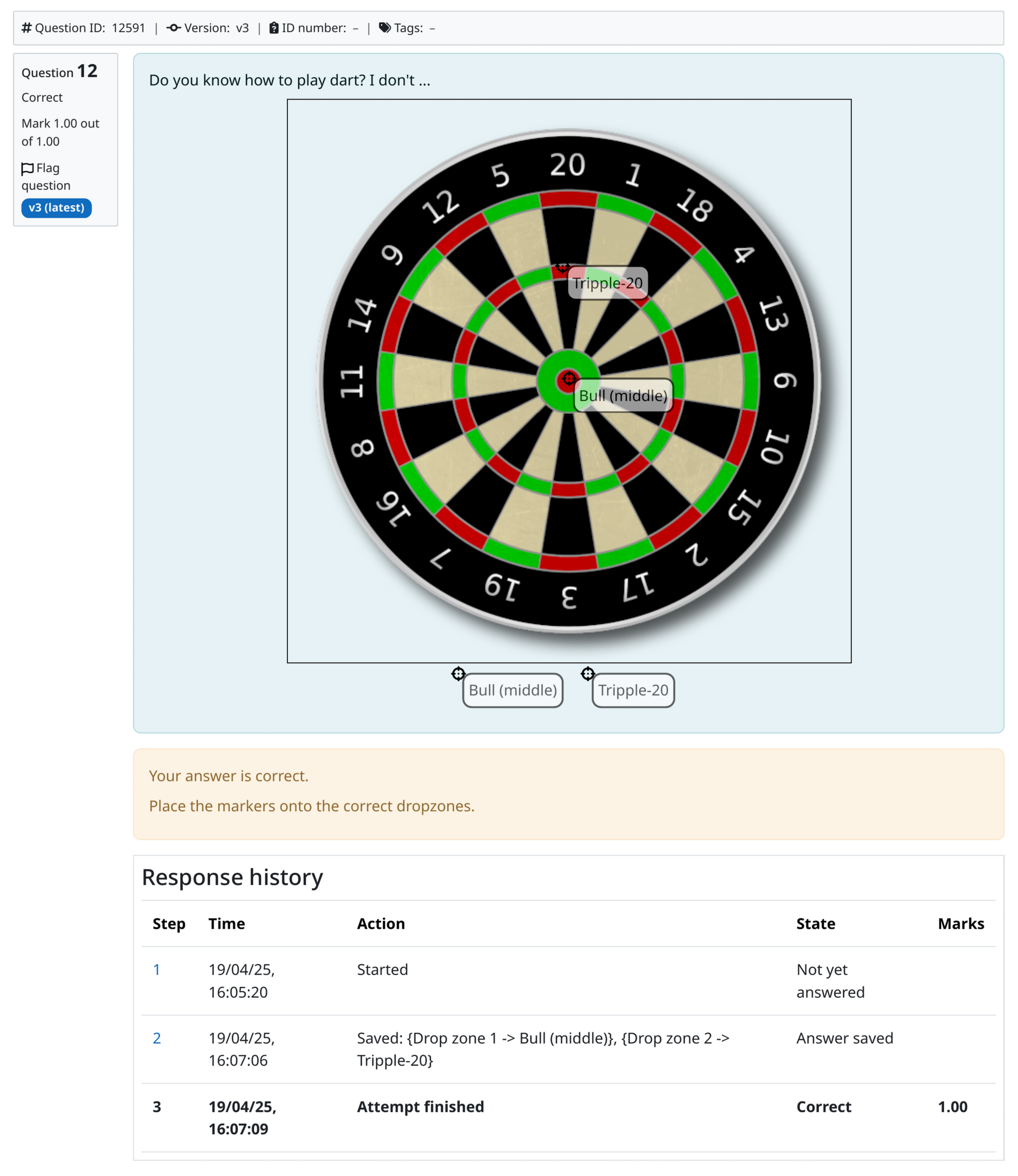Screen dimensions: 1018x1176
Task: Click the 'State' column header
Action: (816, 924)
